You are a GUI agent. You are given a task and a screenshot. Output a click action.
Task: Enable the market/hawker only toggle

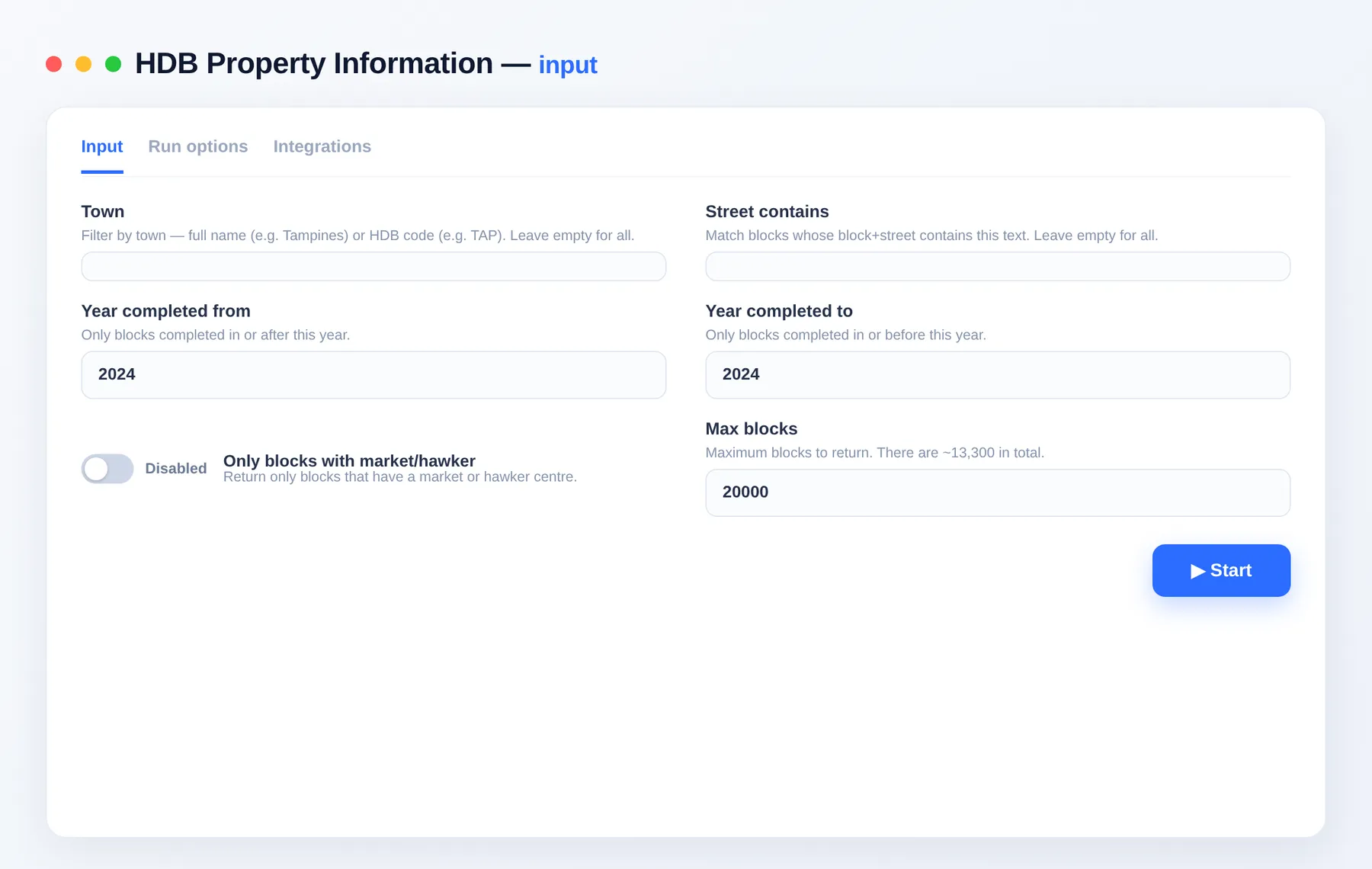[107, 469]
